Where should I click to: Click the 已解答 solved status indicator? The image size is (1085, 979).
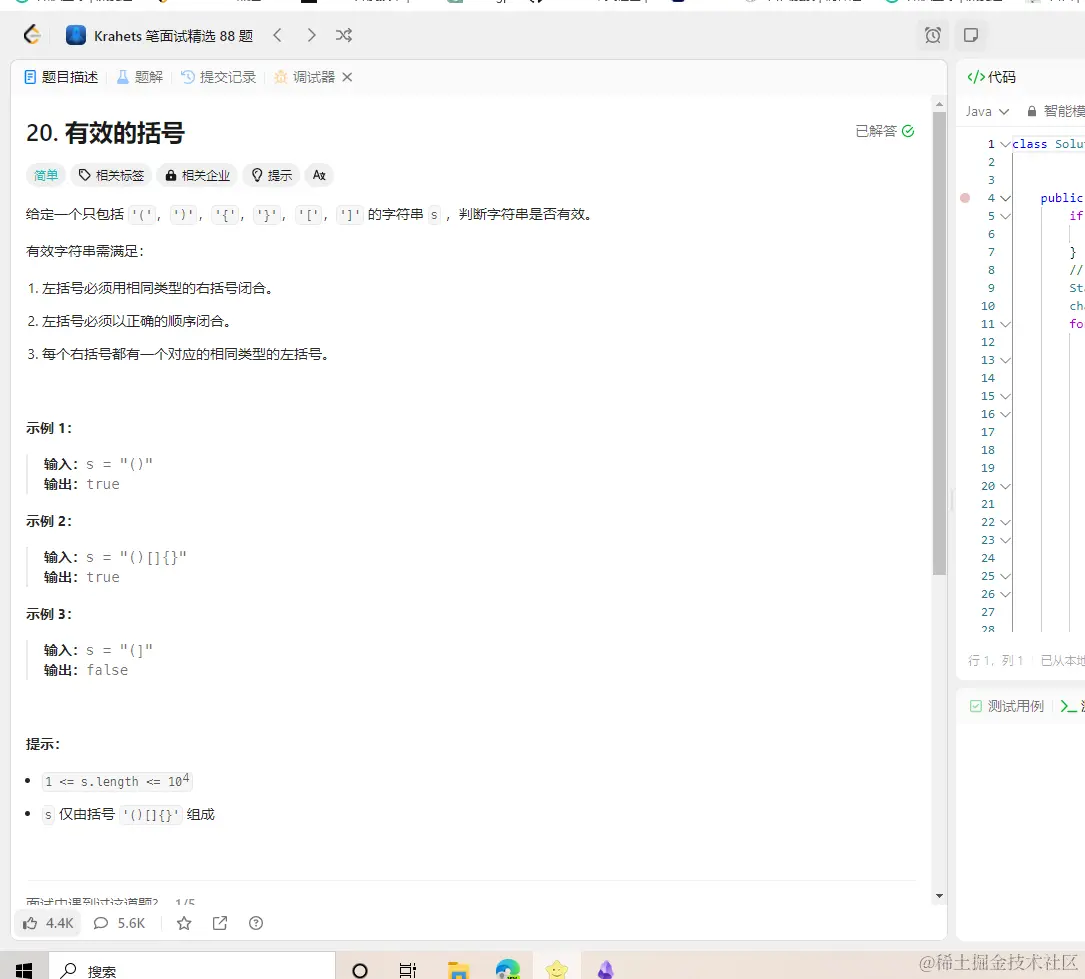point(885,131)
